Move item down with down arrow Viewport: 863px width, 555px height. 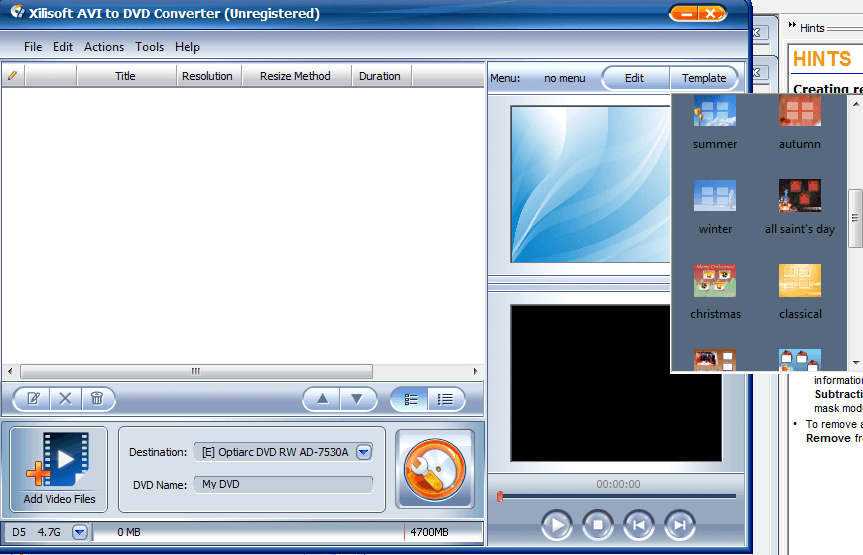(357, 399)
